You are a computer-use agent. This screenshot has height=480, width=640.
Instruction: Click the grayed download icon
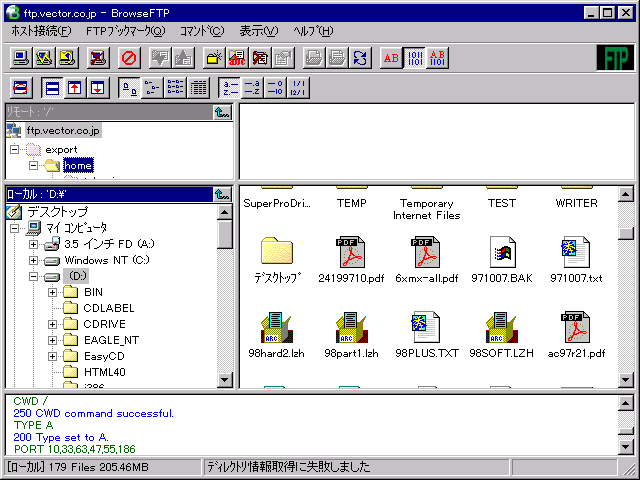[x=160, y=58]
